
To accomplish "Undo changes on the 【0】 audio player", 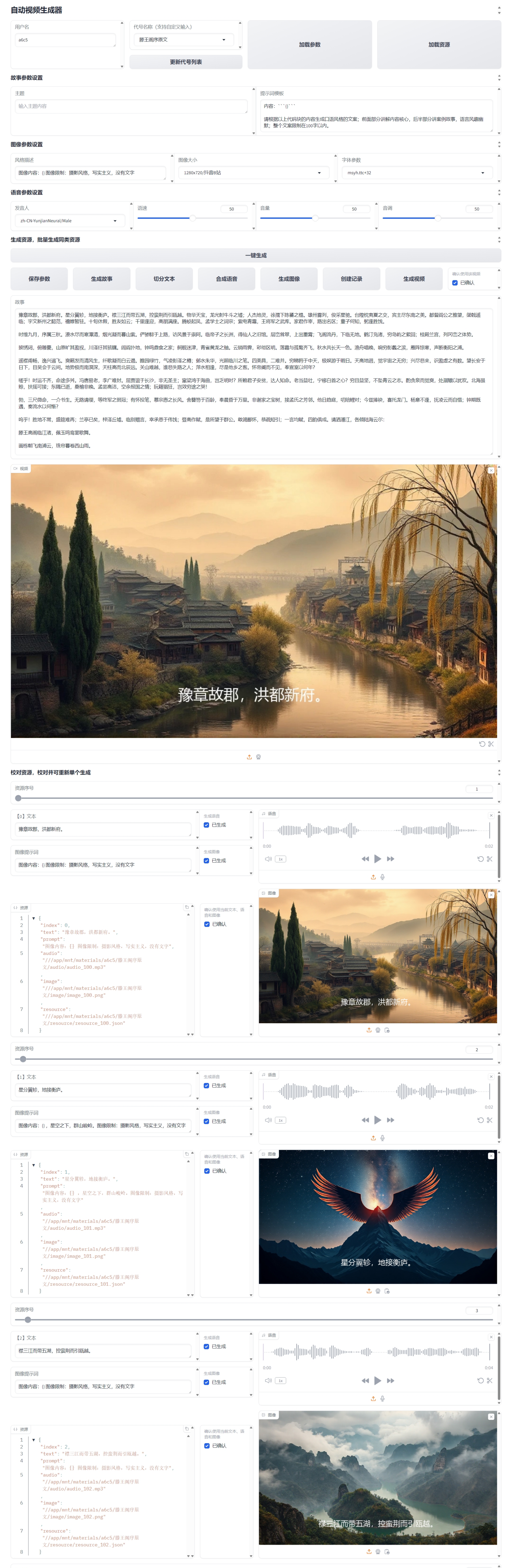I will (x=481, y=859).
